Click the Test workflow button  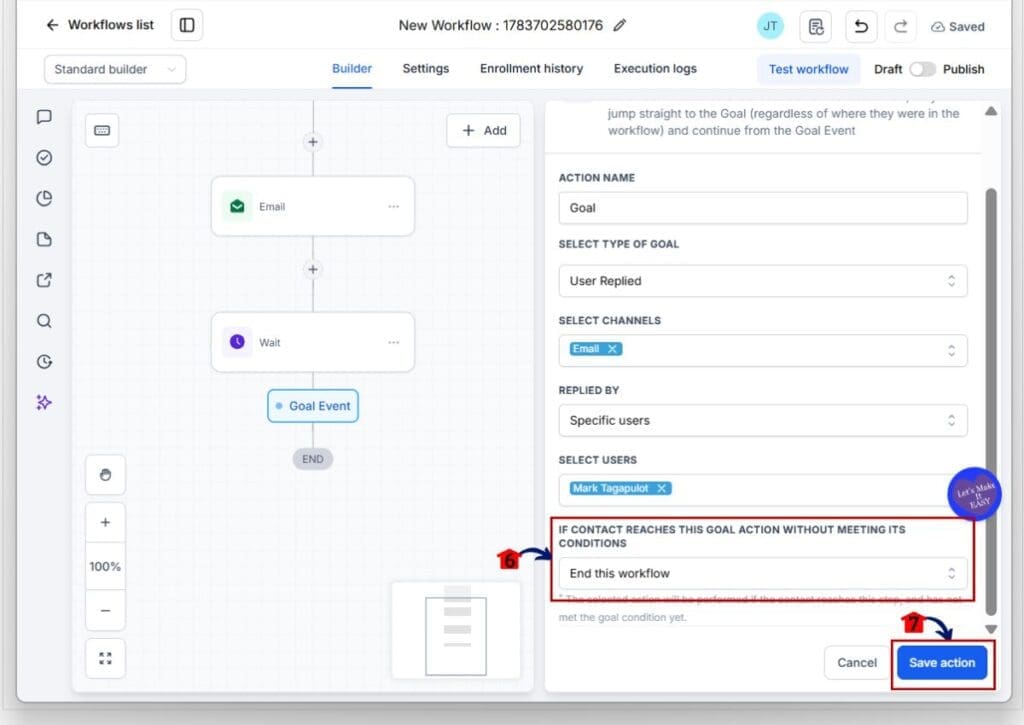808,69
